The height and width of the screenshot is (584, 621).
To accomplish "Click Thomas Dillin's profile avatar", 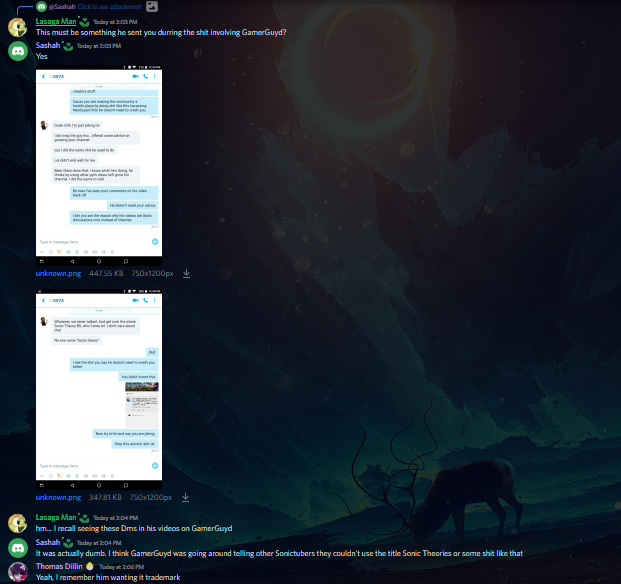I will point(18,572).
